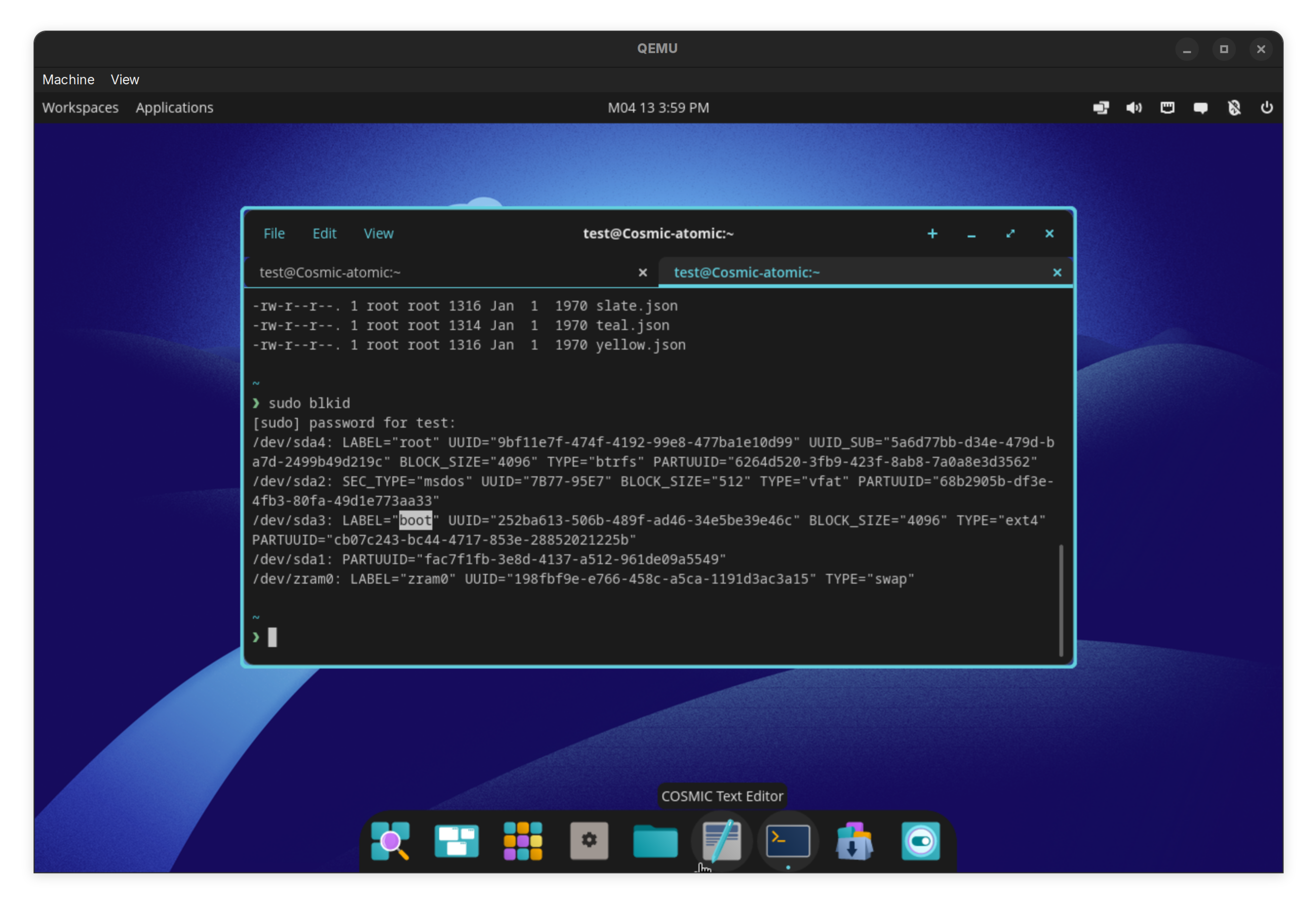Close the active second terminal tab

[1057, 272]
